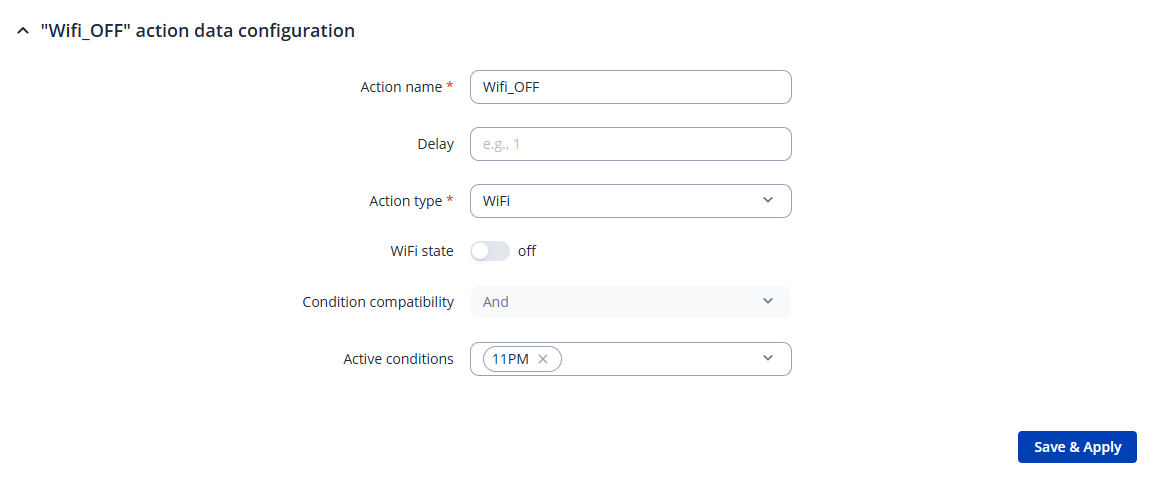
Task: Toggle the WiFi state switch
Action: click(x=490, y=251)
